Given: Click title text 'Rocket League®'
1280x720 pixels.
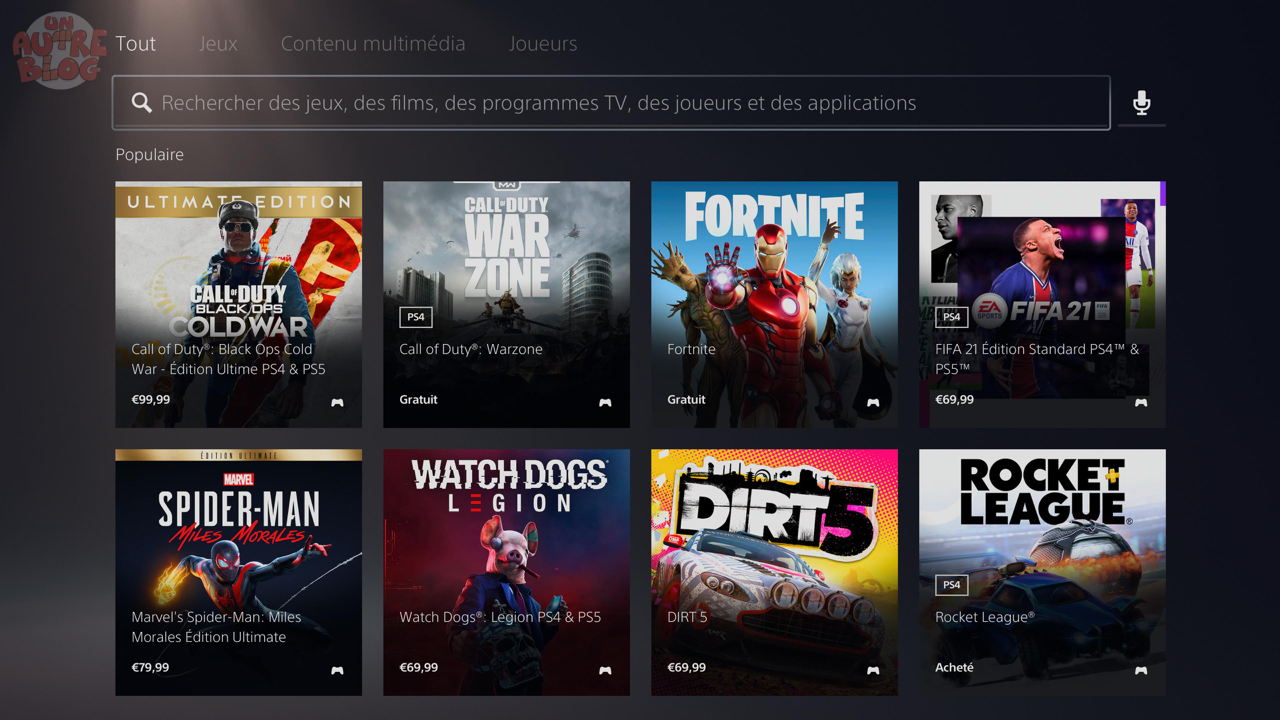Looking at the screenshot, I should pos(985,618).
